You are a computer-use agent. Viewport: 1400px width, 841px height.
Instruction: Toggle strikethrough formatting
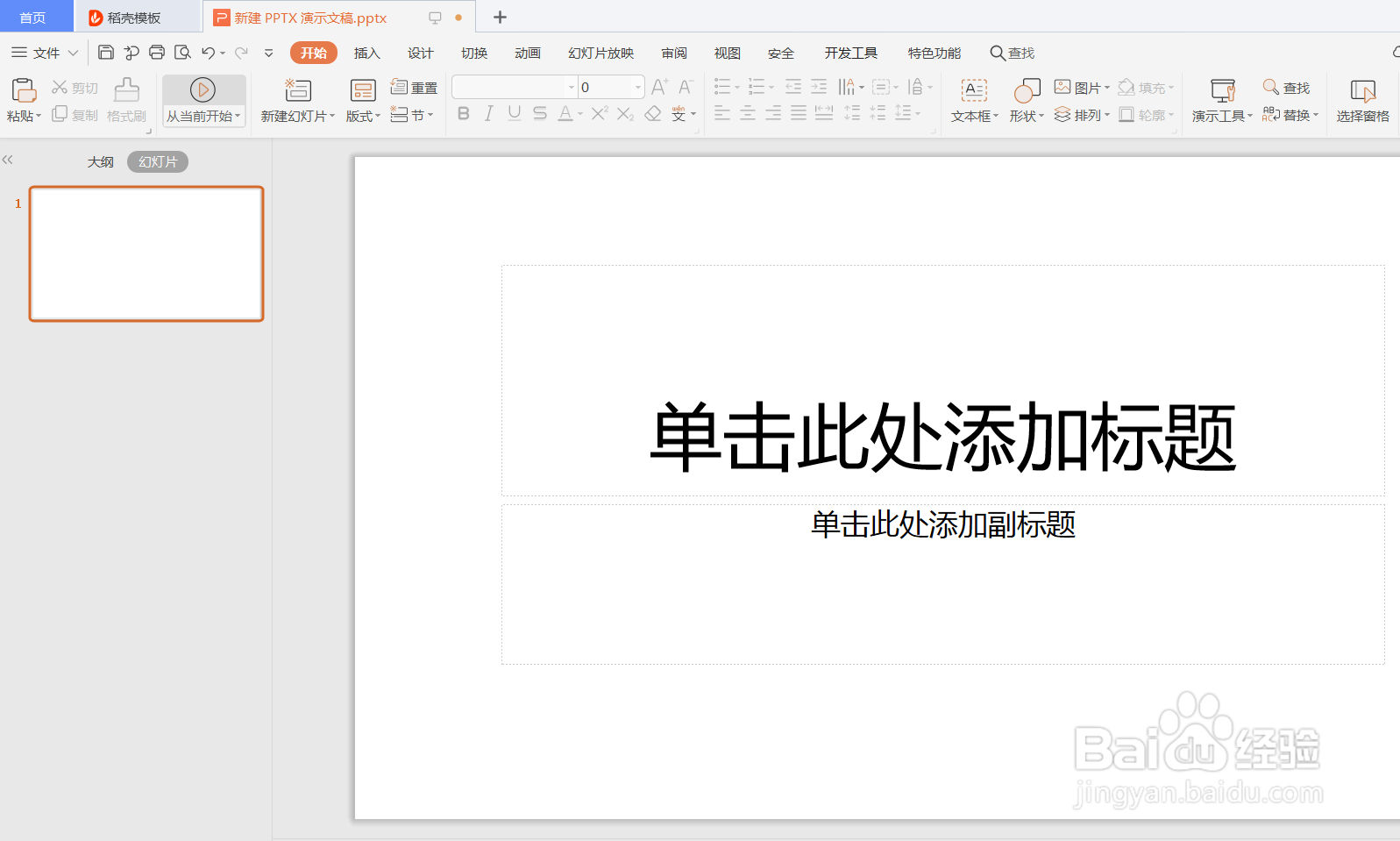tap(540, 113)
